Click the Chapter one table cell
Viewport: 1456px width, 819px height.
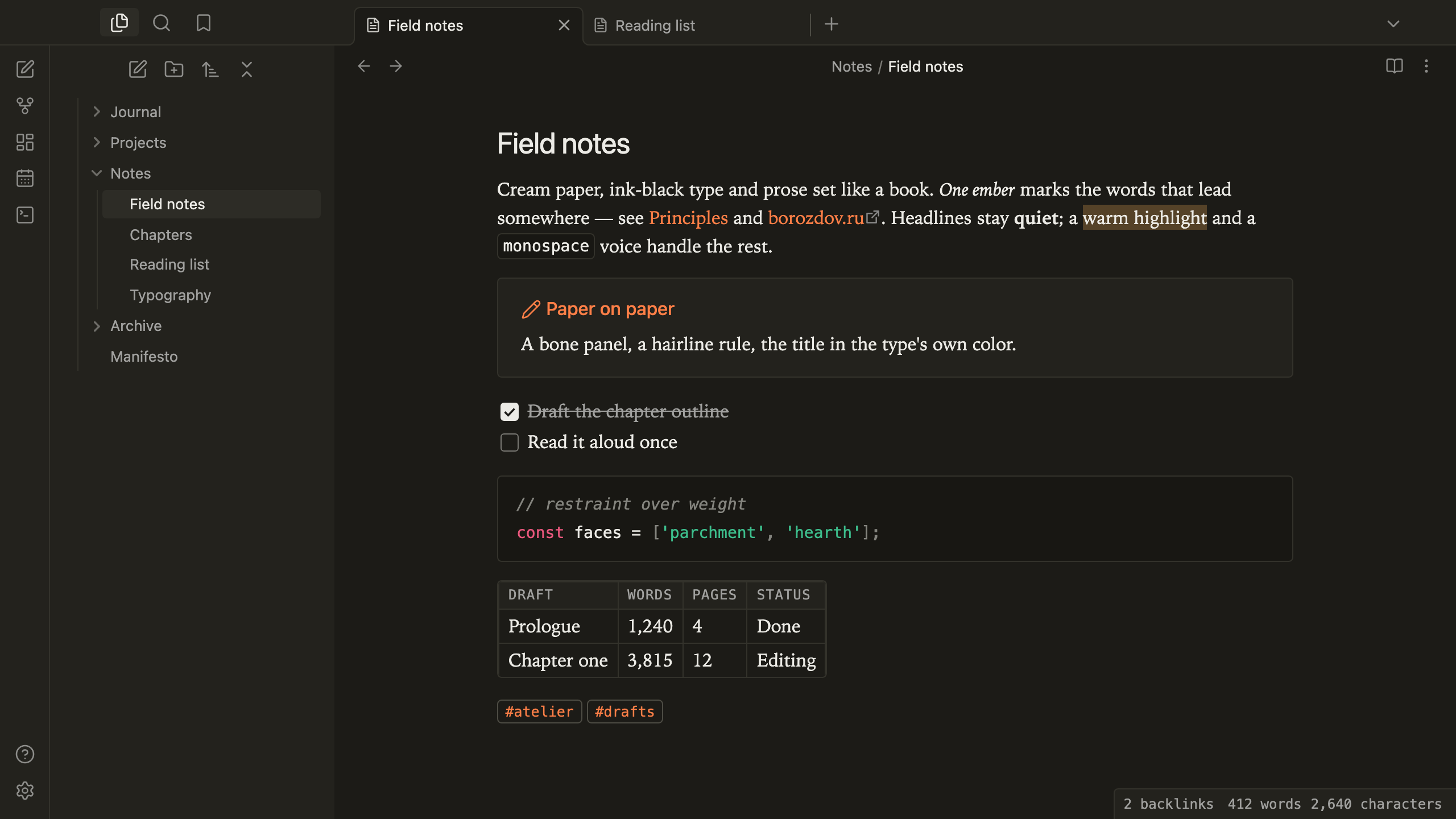click(559, 660)
